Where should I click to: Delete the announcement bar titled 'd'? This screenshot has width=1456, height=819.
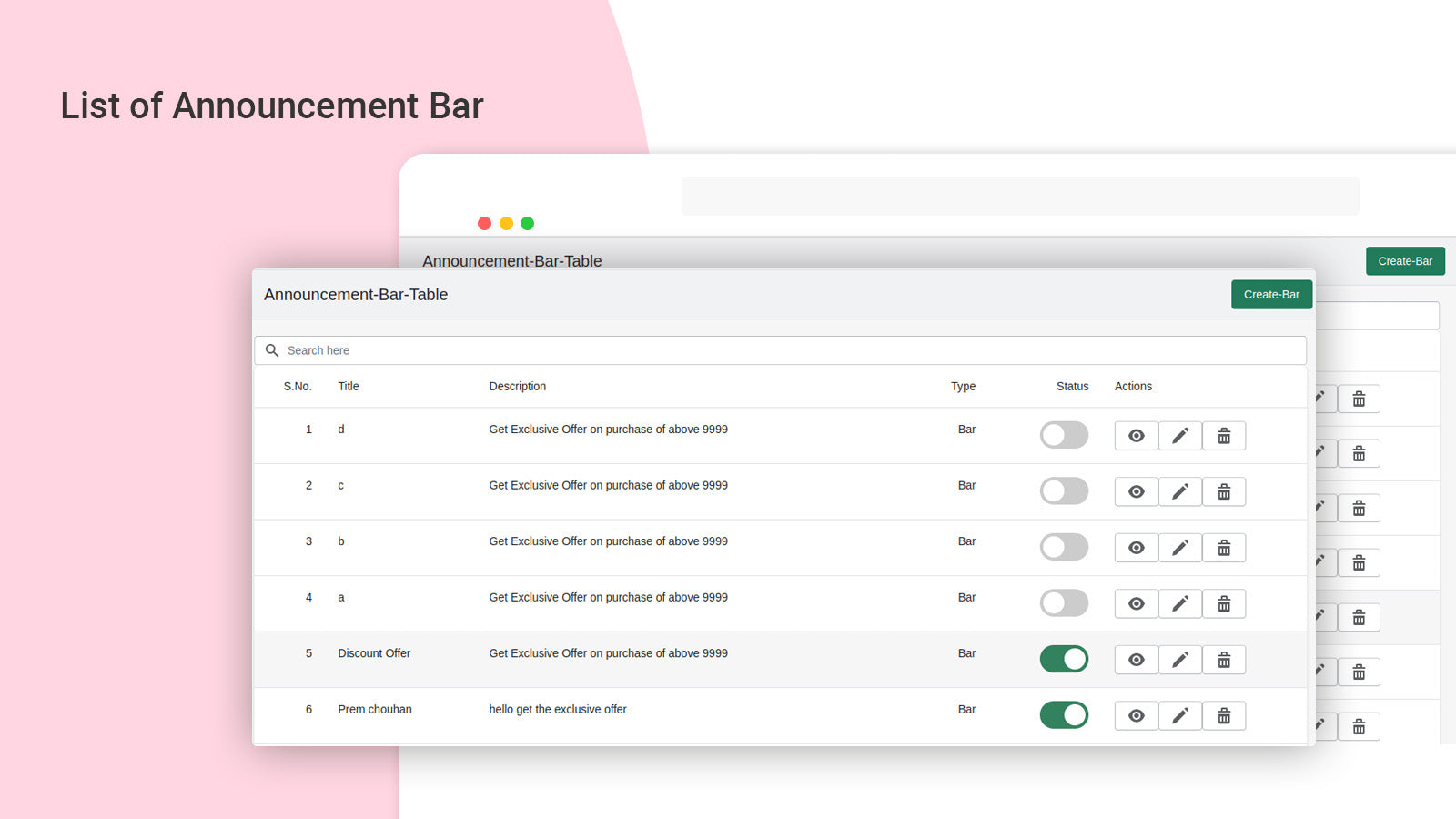click(1224, 436)
